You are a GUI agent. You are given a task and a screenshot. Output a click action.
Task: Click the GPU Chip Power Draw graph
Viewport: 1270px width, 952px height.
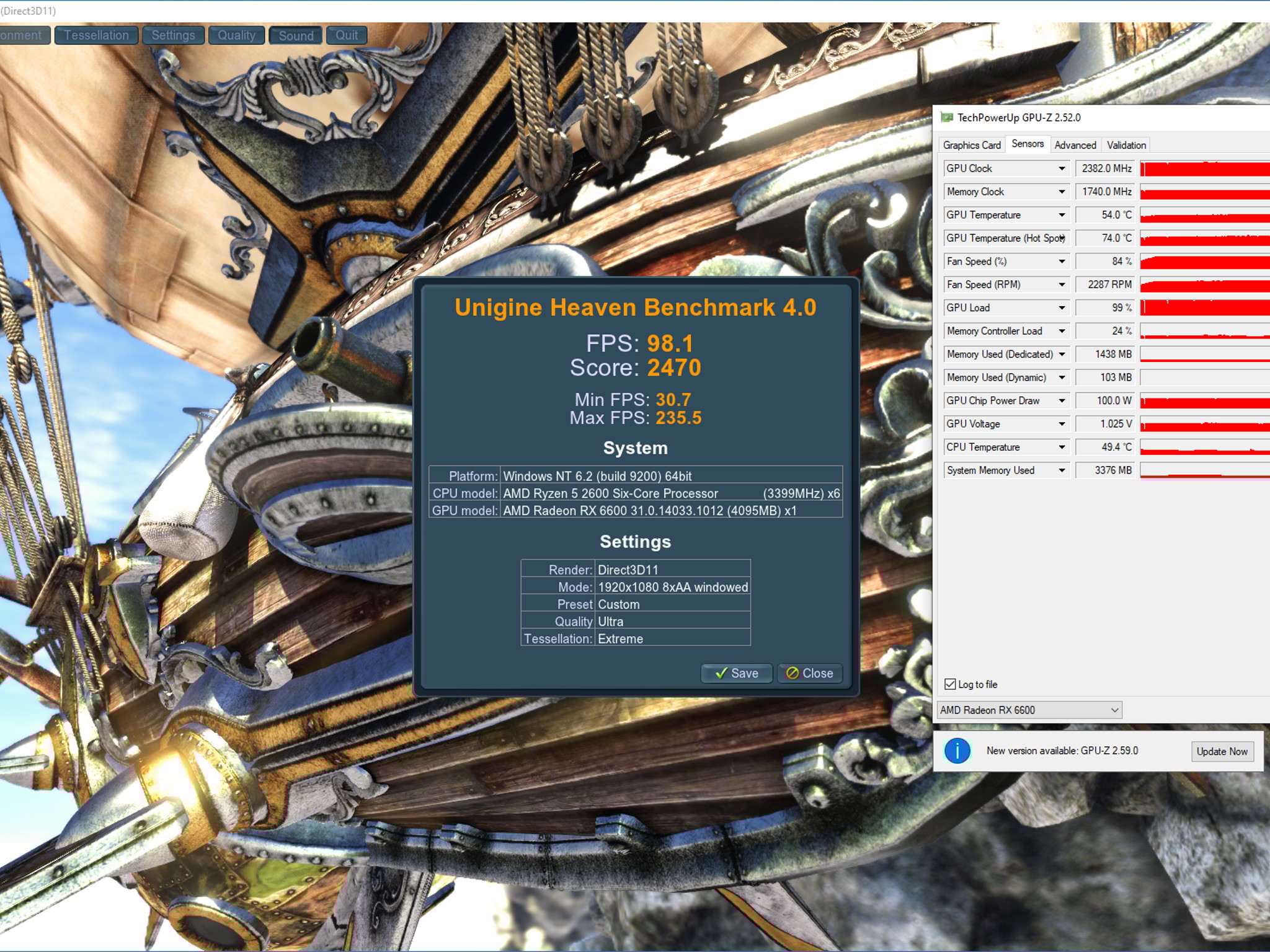[1204, 401]
